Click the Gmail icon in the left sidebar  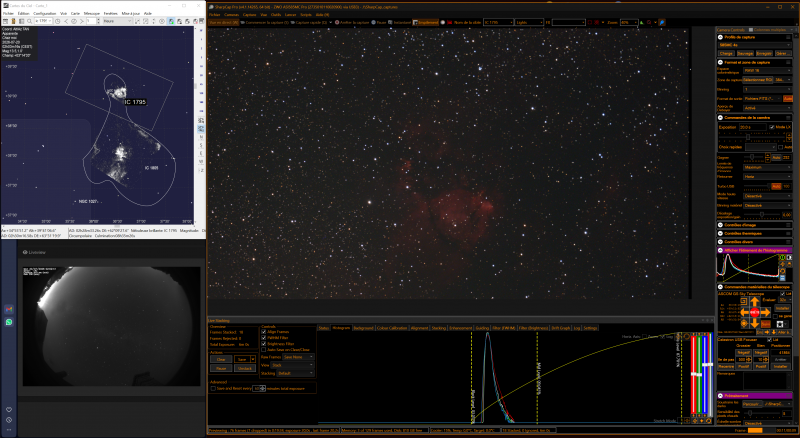tap(9, 309)
